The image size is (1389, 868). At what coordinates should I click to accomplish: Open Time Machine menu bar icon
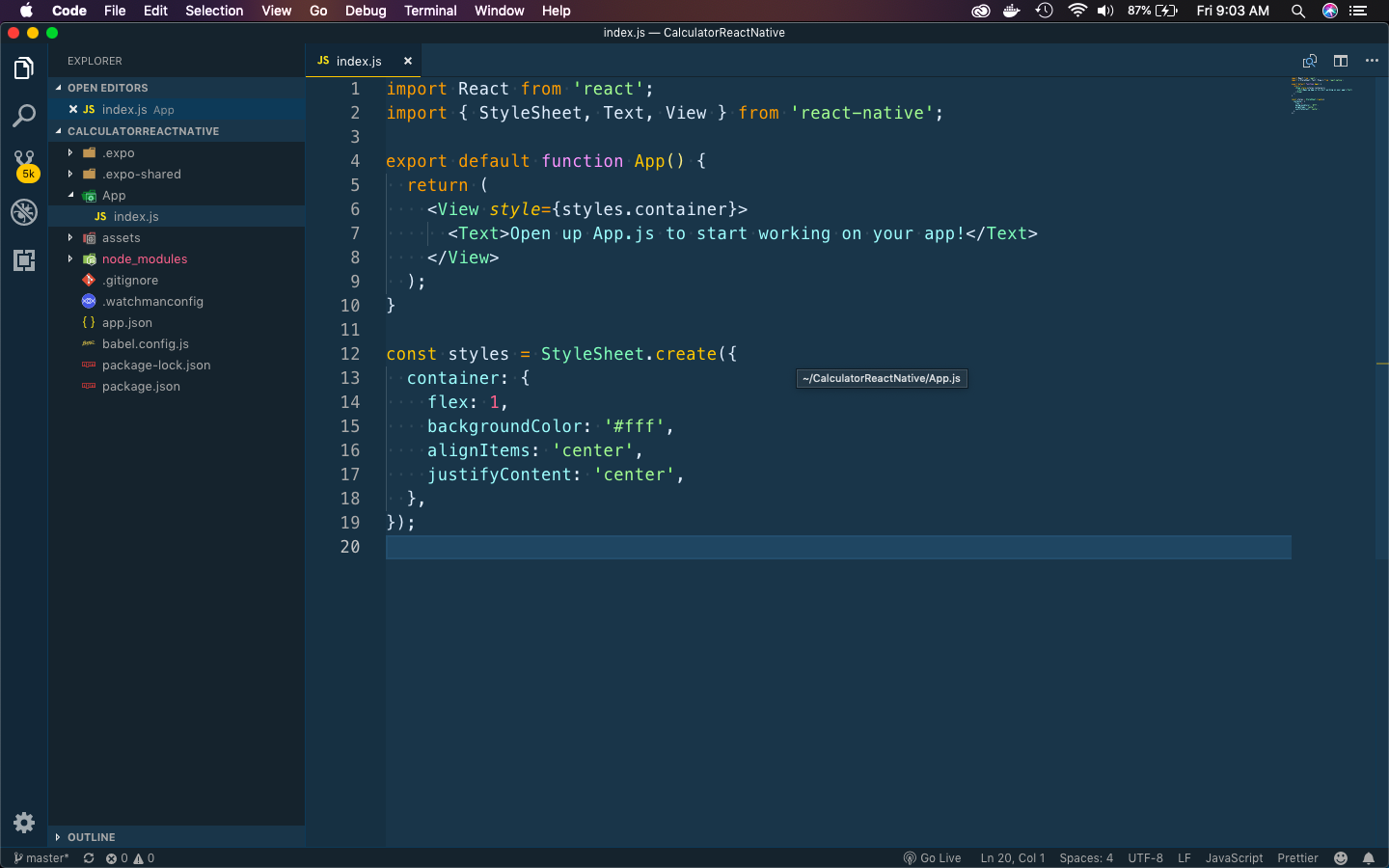1044,11
